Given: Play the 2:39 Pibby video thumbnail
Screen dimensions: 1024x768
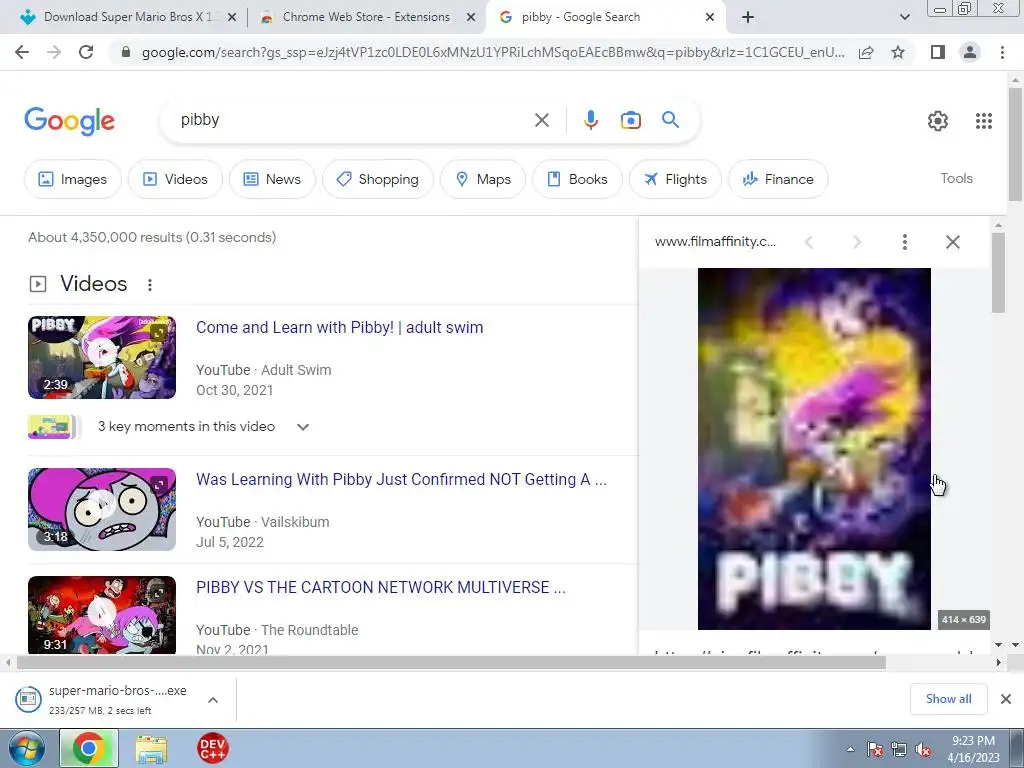Looking at the screenshot, I should pyautogui.click(x=102, y=357).
